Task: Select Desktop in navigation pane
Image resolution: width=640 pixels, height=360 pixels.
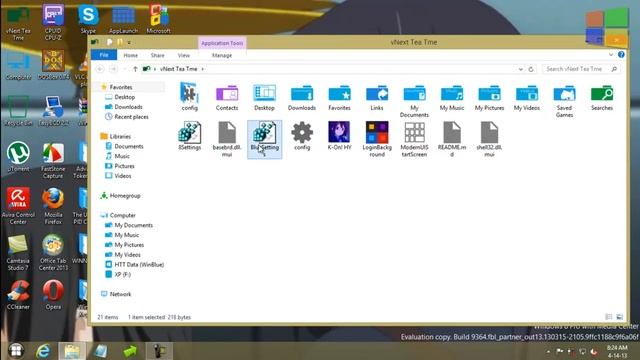Action: 124,97
